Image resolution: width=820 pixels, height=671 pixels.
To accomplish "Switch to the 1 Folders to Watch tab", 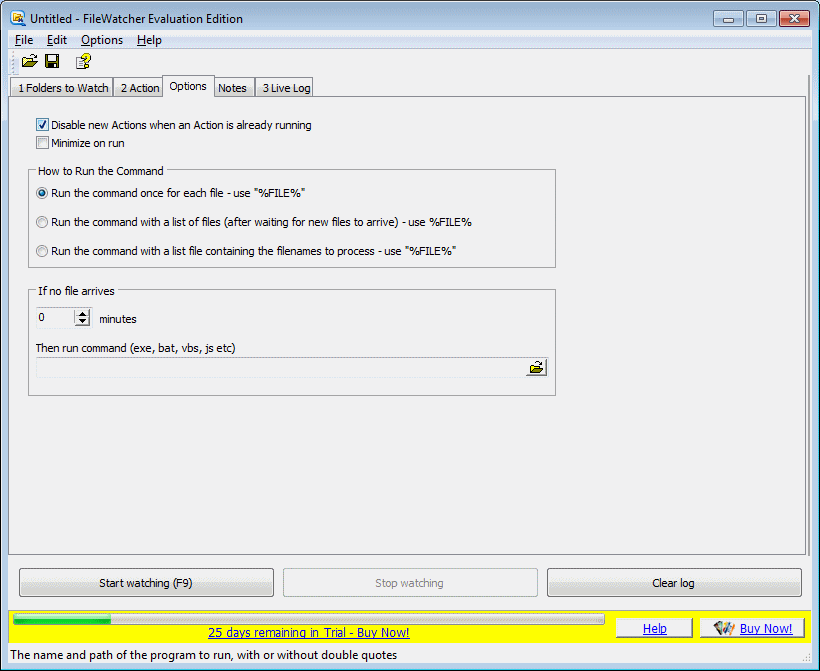I will pyautogui.click(x=63, y=88).
